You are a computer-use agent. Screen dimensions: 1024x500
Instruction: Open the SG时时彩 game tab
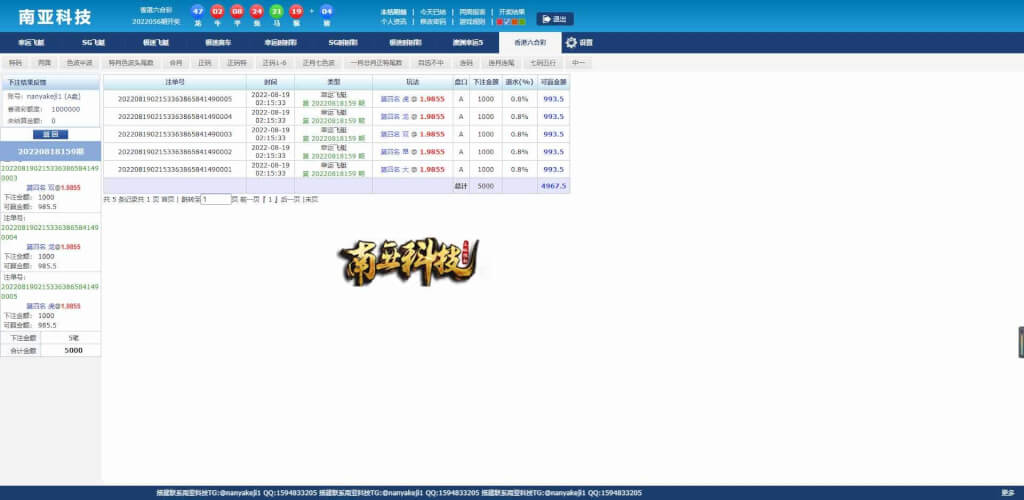pyautogui.click(x=343, y=42)
